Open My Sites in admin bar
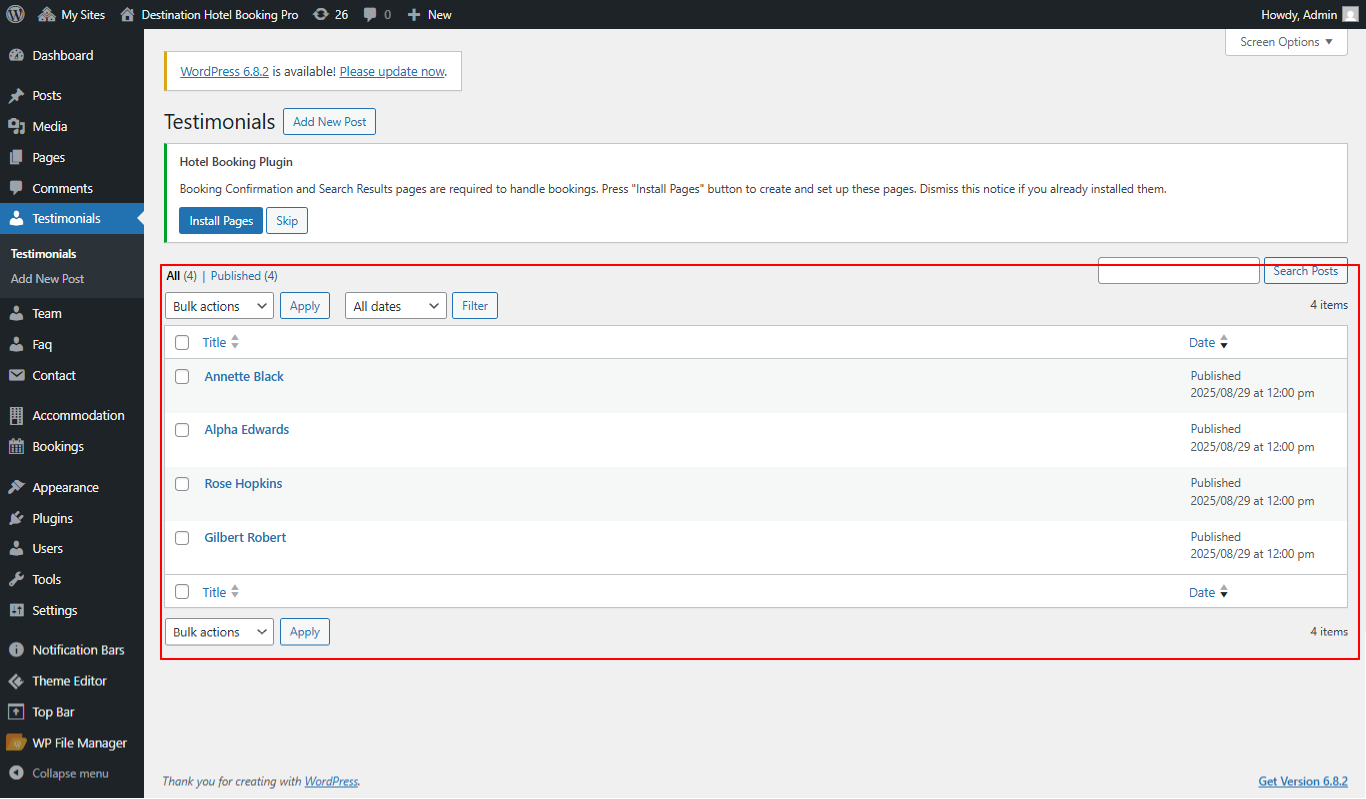 point(72,14)
